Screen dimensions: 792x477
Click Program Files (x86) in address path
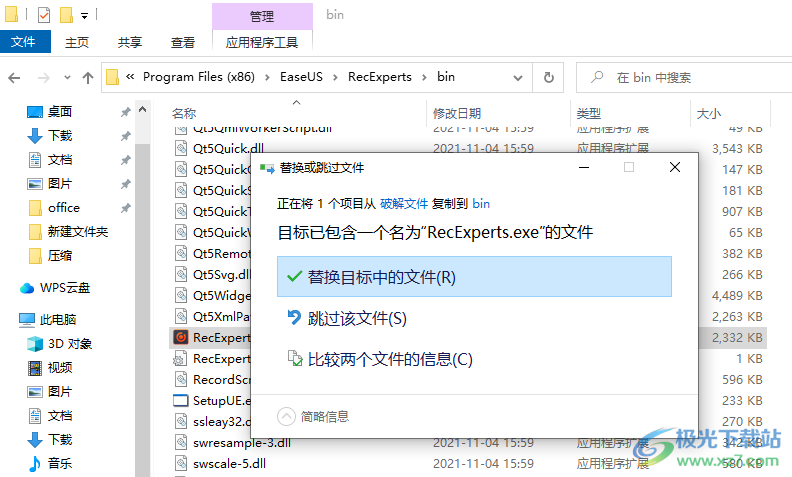pyautogui.click(x=199, y=77)
